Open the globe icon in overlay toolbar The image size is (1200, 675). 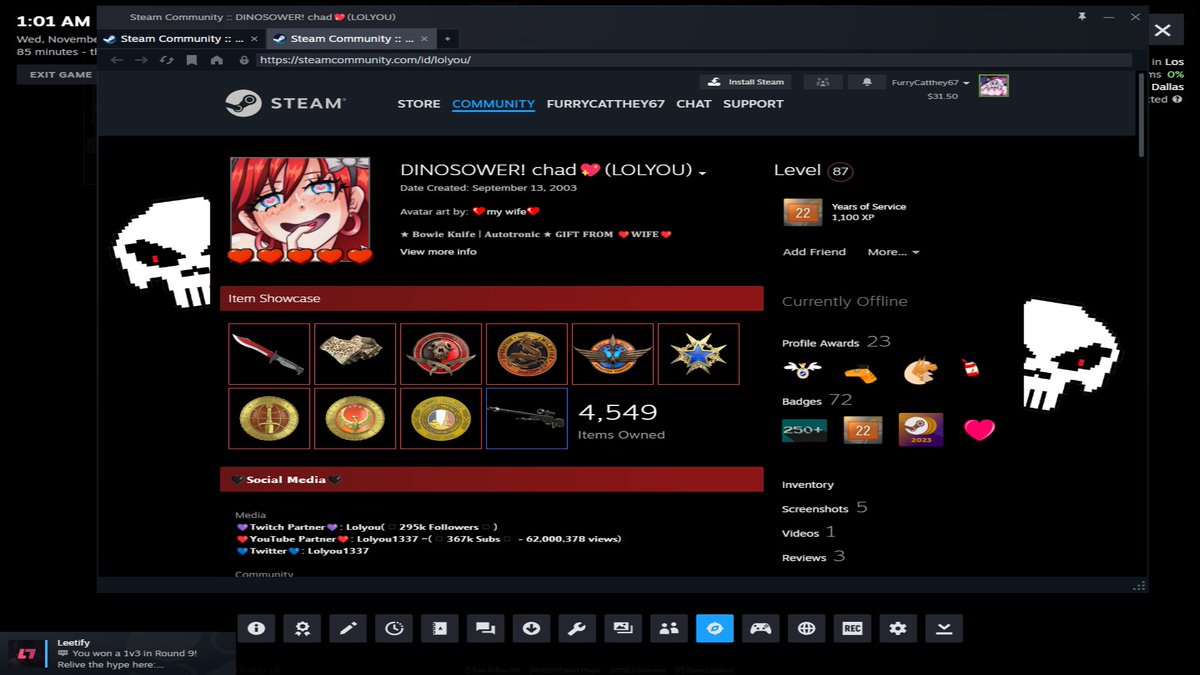pos(806,628)
